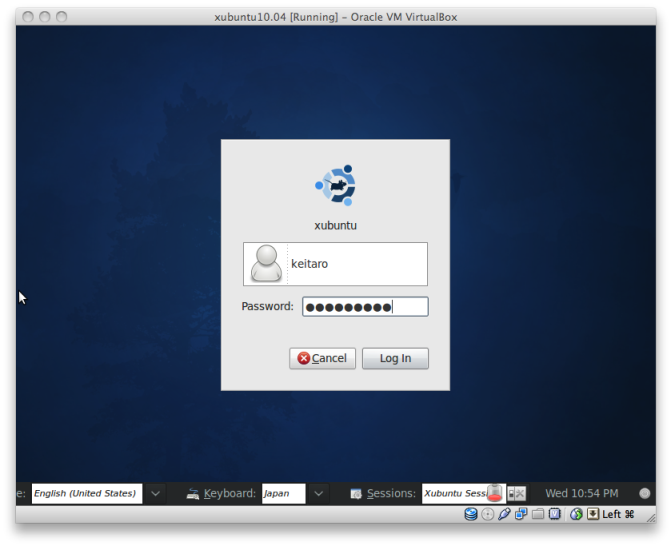Image resolution: width=671 pixels, height=546 pixels.
Task: Open the Japan keyboard layout box
Action: [x=284, y=493]
